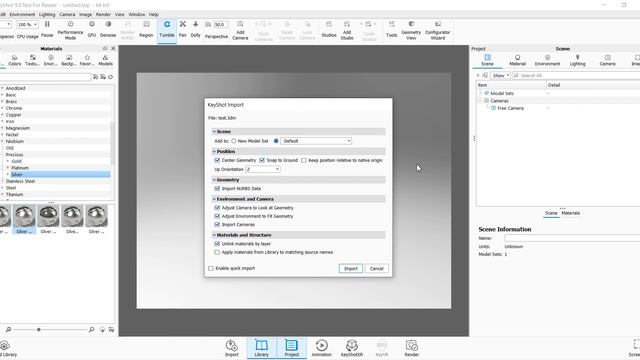Open the Default model set dropdown
This screenshot has height=360, width=640.
[316, 141]
